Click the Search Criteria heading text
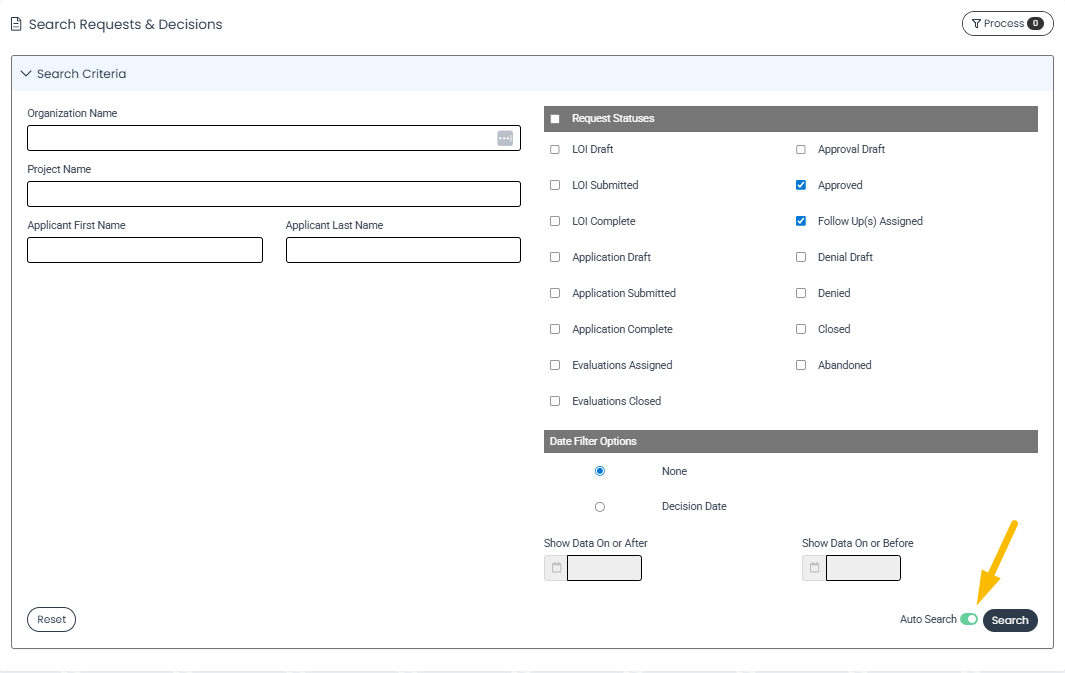 pos(82,73)
